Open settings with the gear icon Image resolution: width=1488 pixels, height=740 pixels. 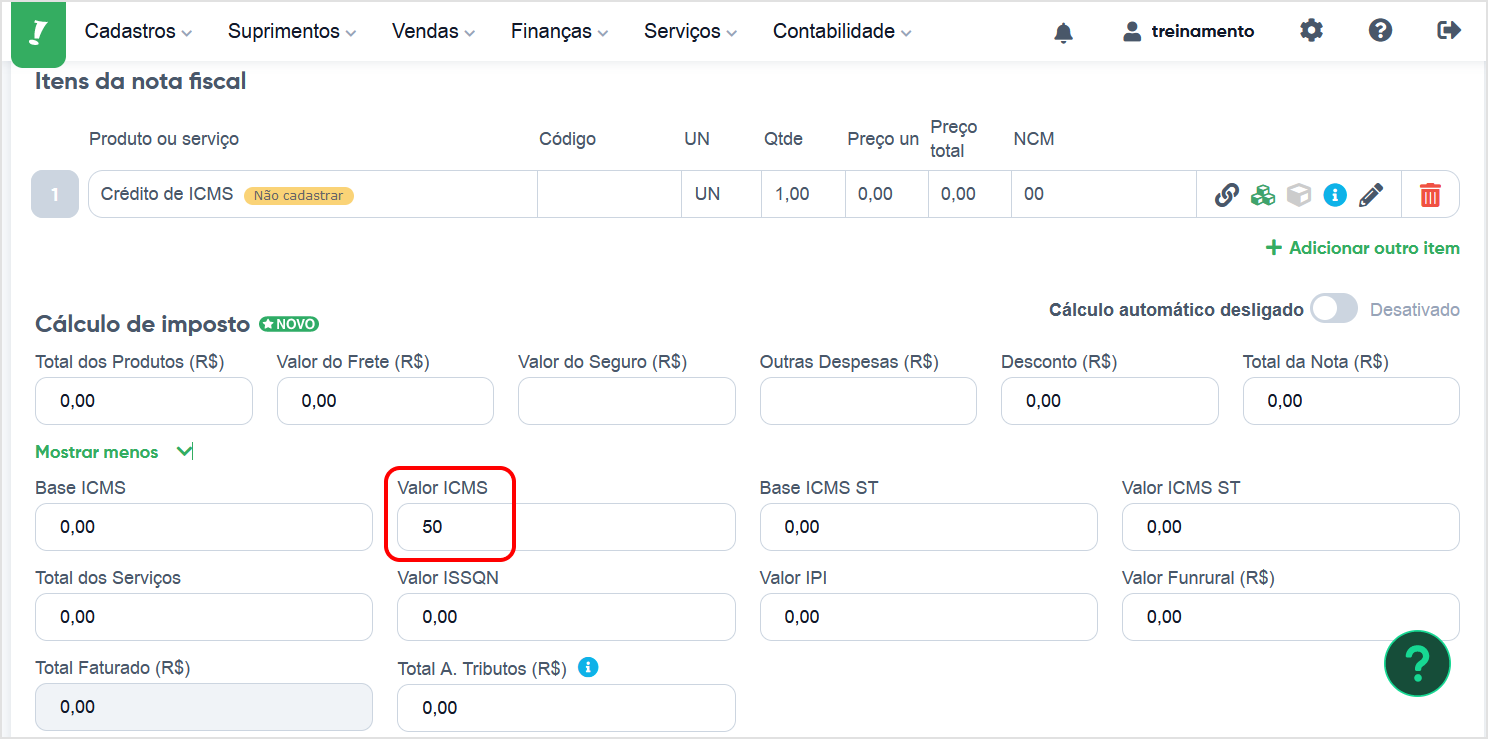1310,31
